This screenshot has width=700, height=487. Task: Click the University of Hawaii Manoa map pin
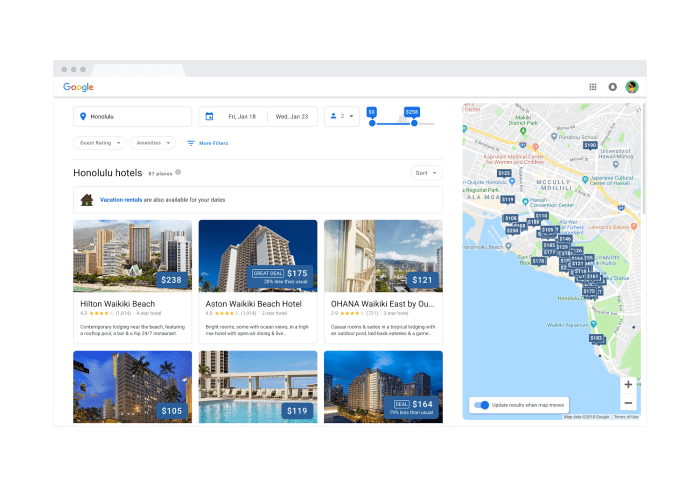tap(616, 165)
